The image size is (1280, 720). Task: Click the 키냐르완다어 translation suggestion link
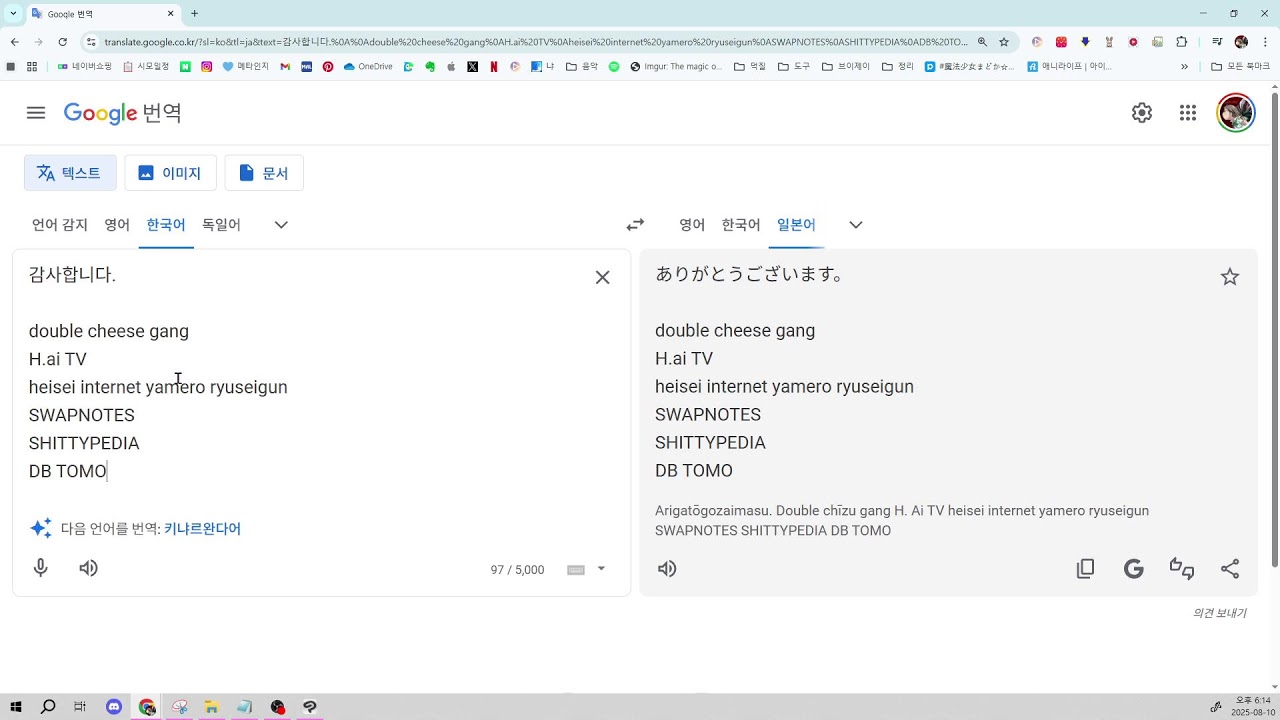tap(202, 529)
